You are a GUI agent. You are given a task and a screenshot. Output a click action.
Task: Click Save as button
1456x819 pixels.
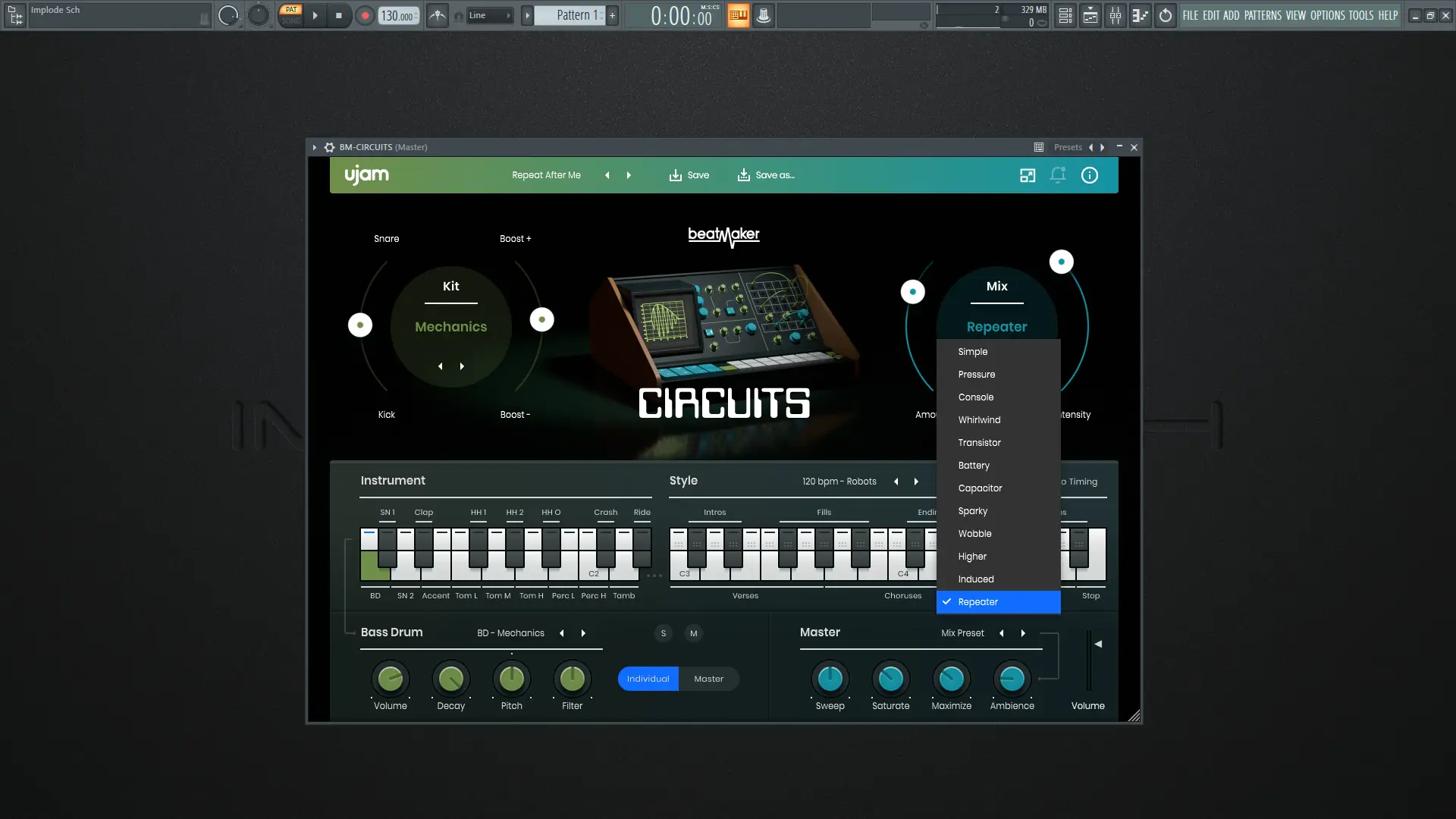(x=766, y=175)
